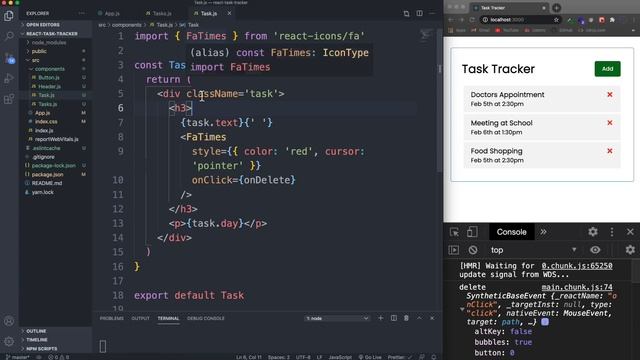The height and width of the screenshot is (360, 640).
Task: Open the Manage gear in activity bar
Action: pyautogui.click(x=9, y=341)
